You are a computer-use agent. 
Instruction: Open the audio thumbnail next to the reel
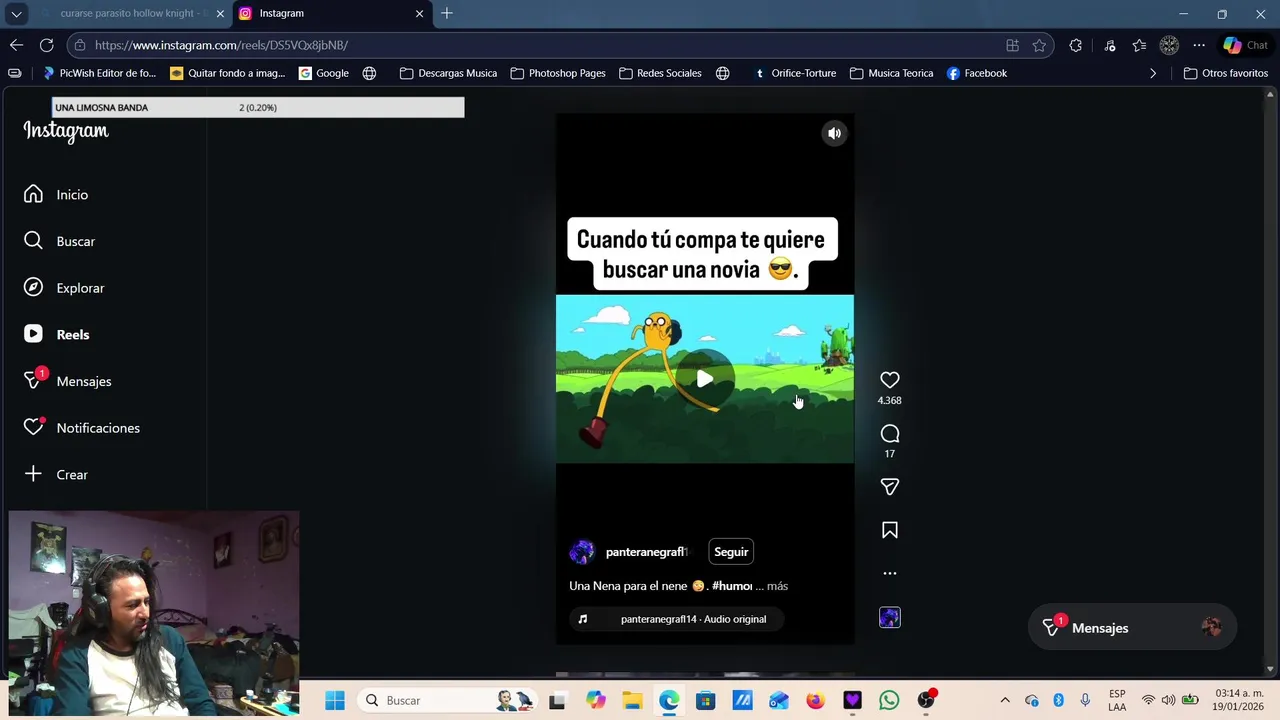(890, 618)
